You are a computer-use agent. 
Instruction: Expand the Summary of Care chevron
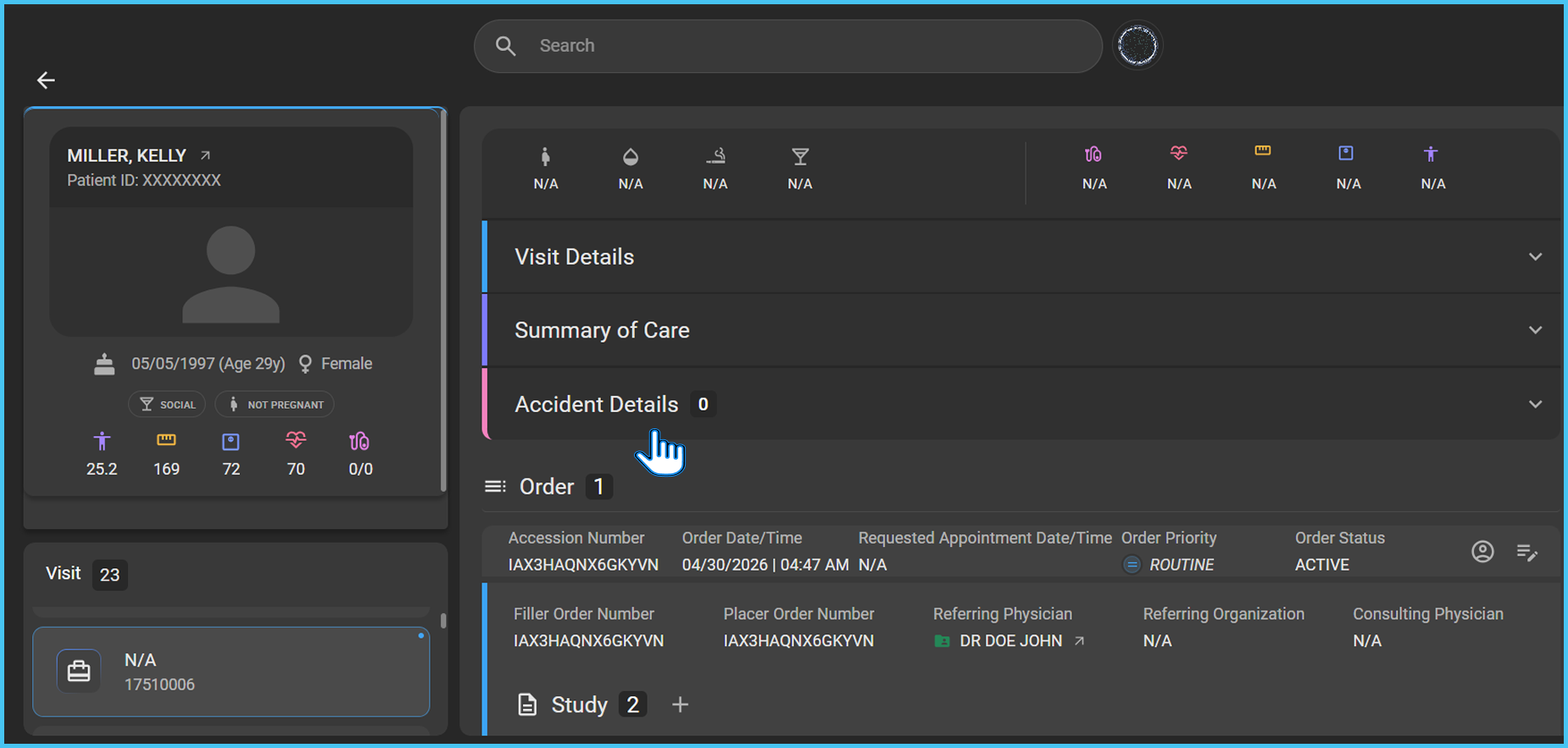[1535, 330]
